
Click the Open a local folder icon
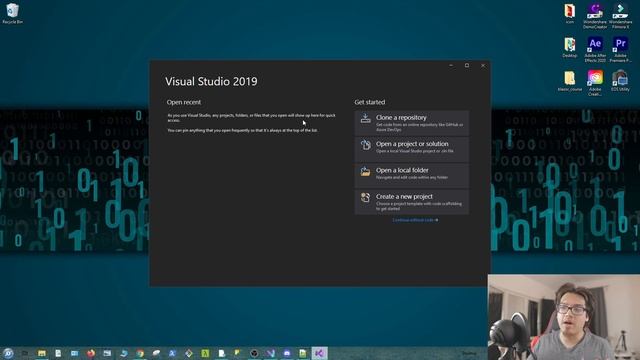coord(365,171)
